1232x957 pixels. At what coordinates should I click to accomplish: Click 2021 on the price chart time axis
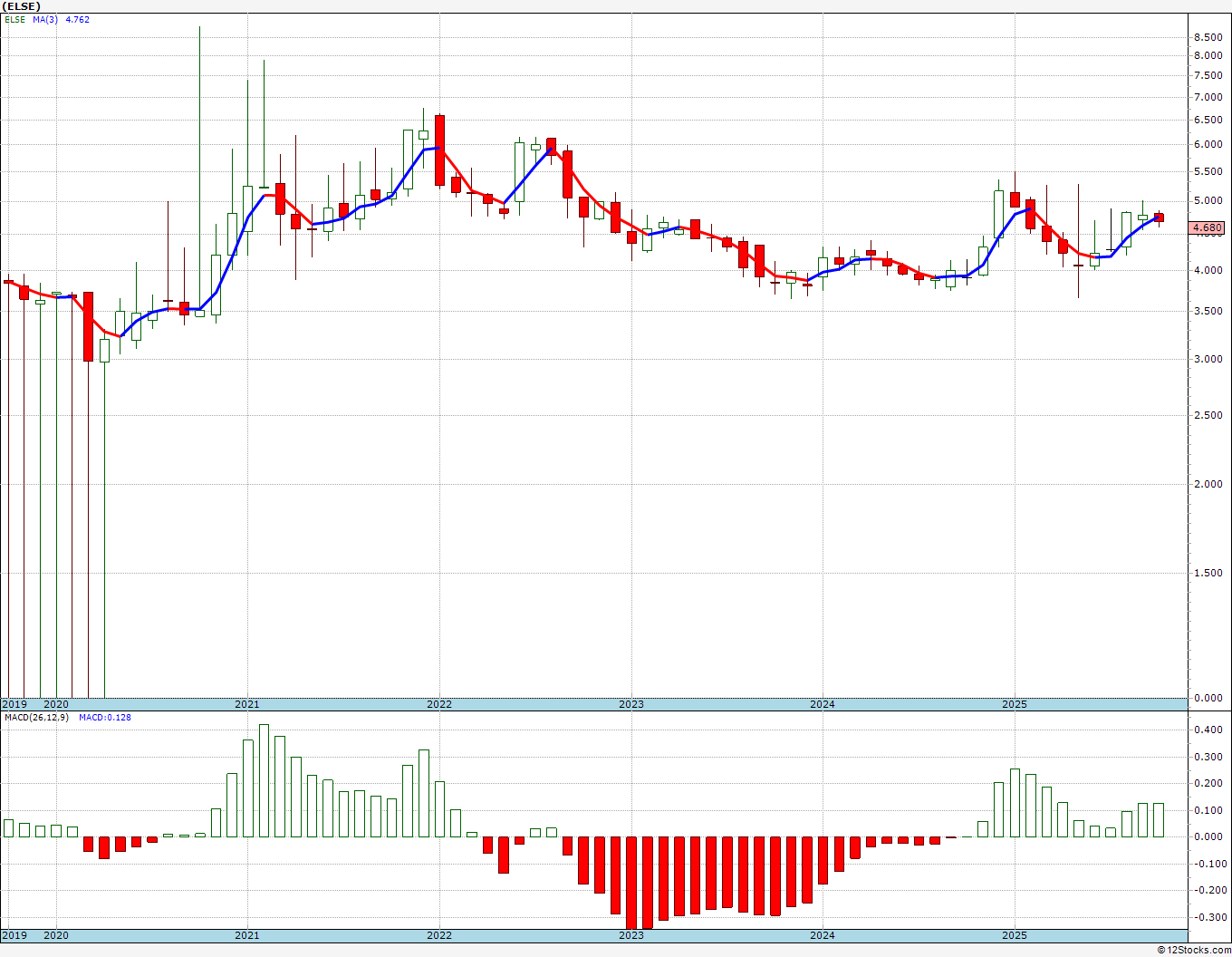247,704
